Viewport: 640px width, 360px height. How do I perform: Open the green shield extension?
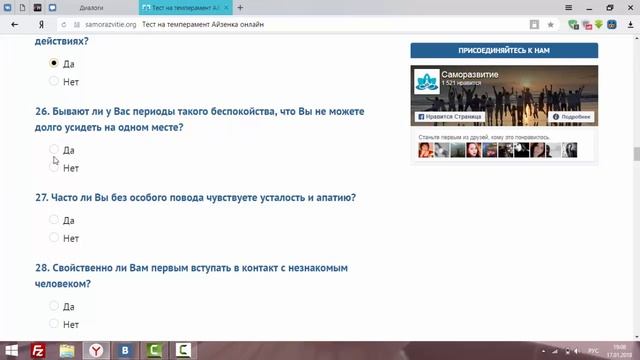[573, 25]
